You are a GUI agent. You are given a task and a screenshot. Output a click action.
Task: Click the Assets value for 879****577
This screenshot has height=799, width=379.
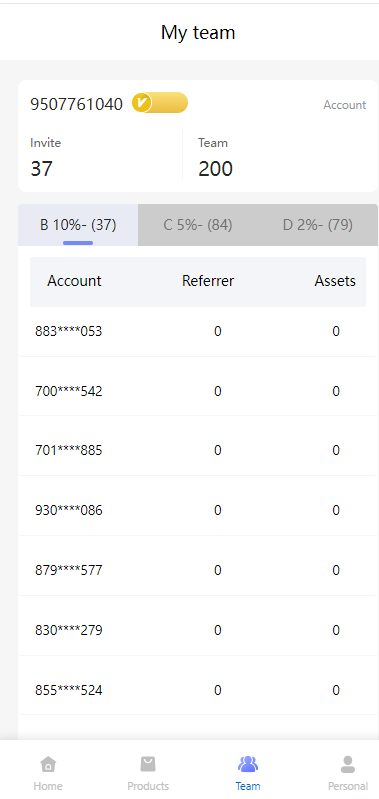336,570
